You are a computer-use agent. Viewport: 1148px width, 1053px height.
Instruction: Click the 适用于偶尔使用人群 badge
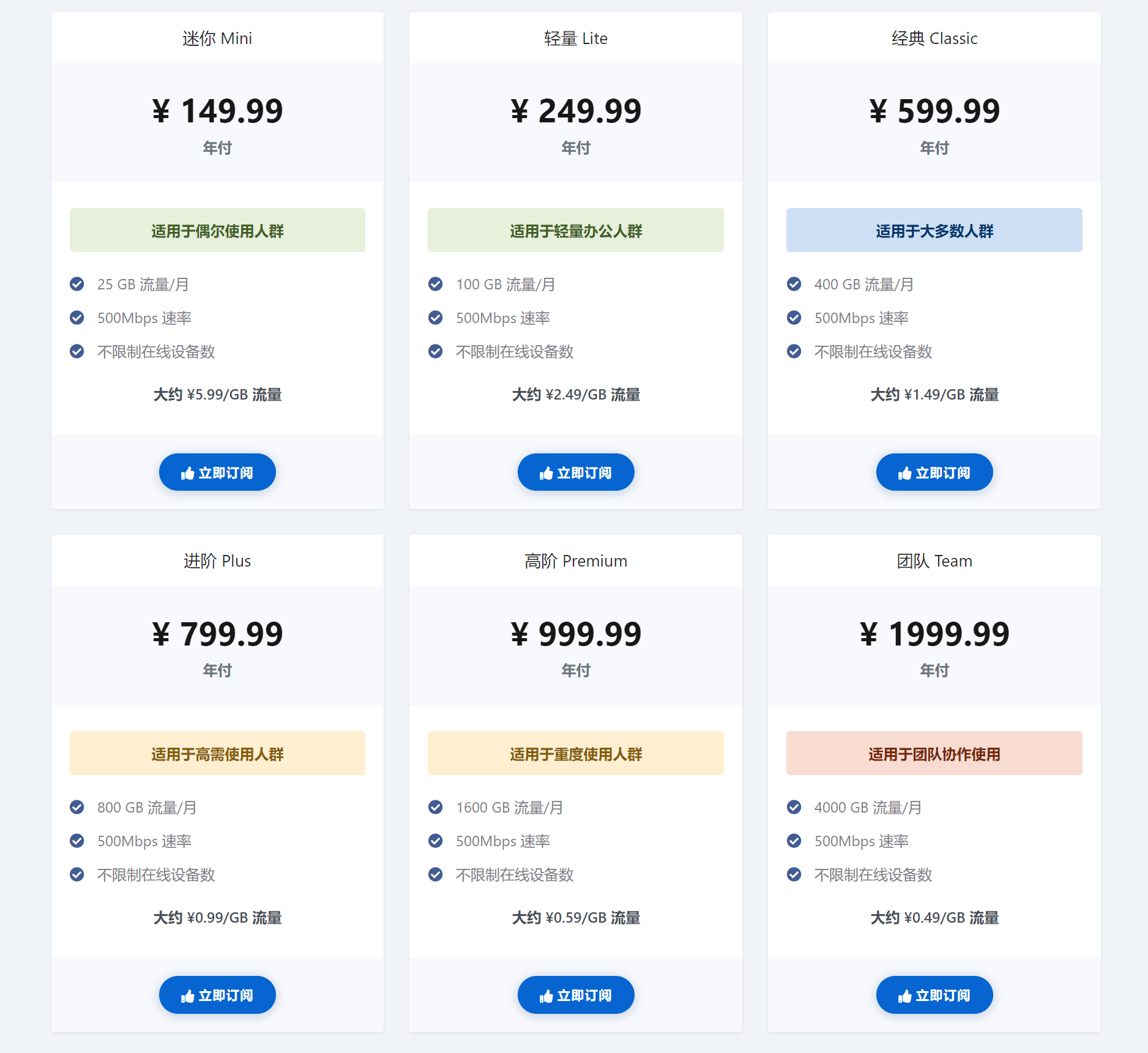[x=217, y=230]
